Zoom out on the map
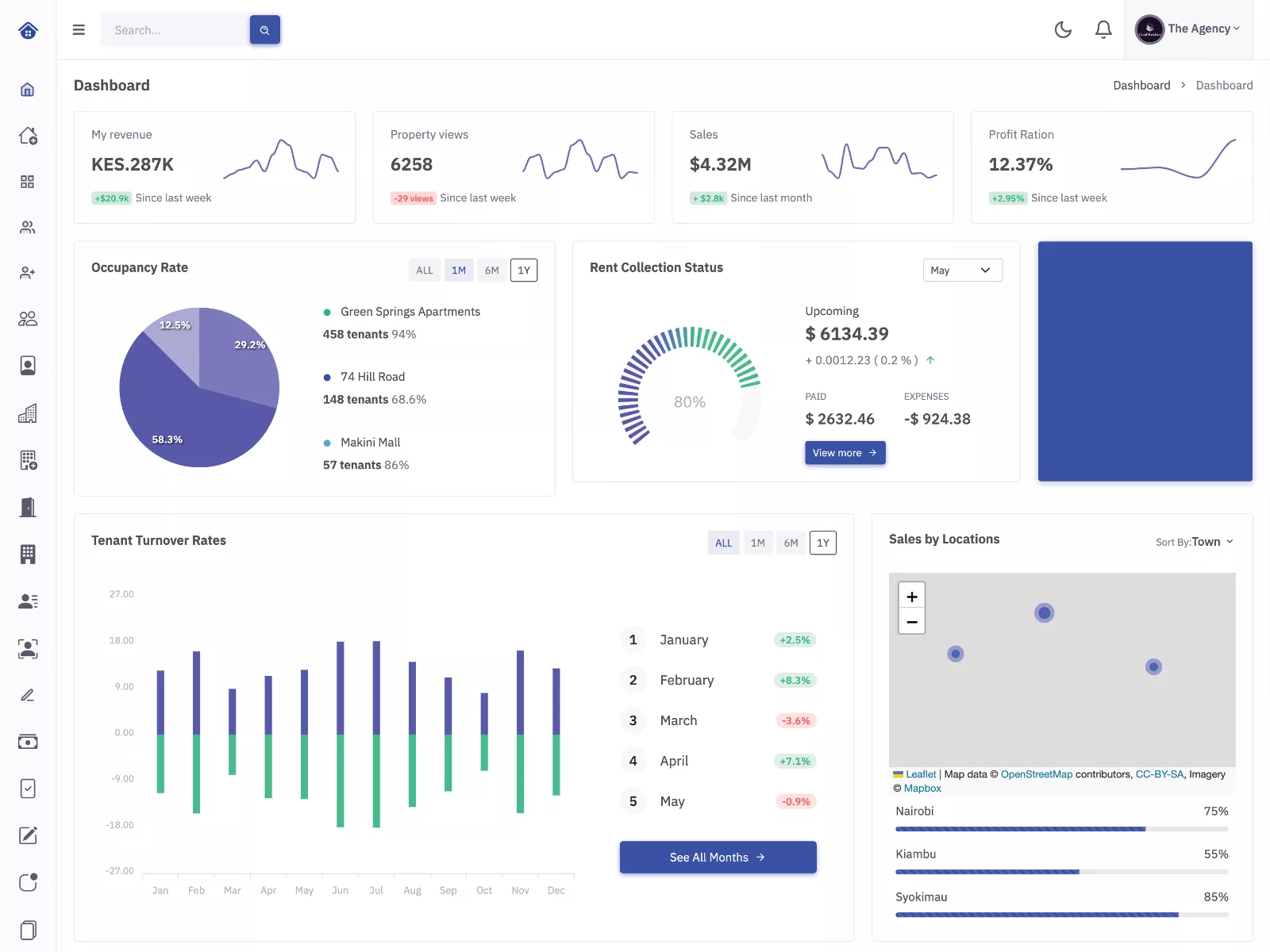The width and height of the screenshot is (1270, 952). click(x=912, y=621)
